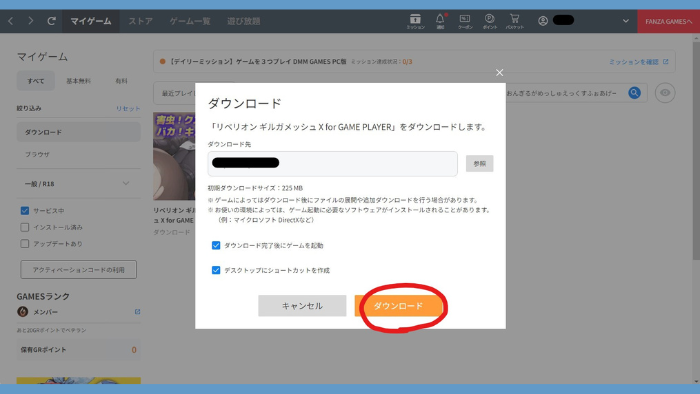This screenshot has height=394, width=700.
Task: Open the クーポン coupon icon
Action: tap(465, 21)
